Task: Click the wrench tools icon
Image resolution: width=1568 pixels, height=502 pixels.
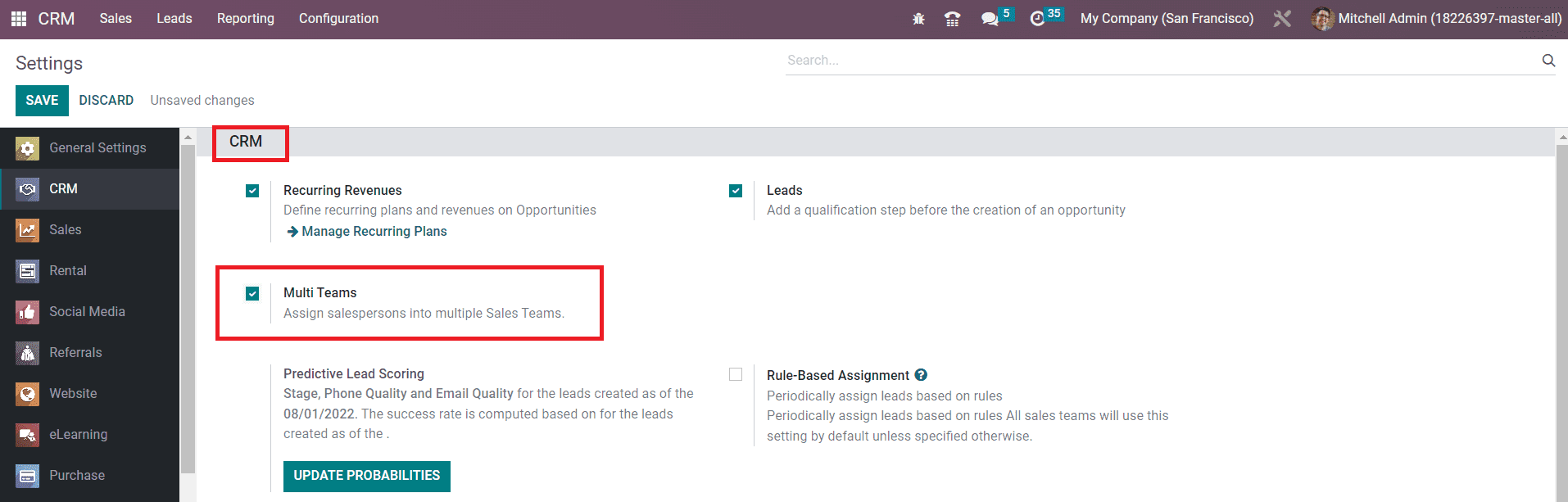Action: point(1282,19)
